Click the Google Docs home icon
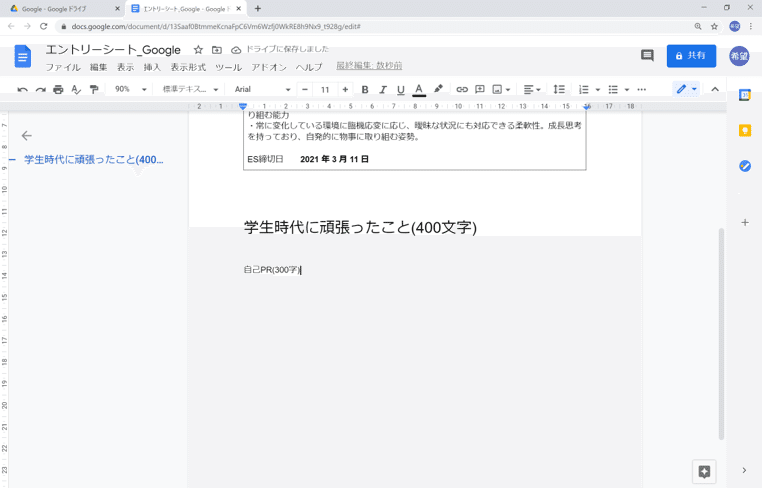Screen dimensions: 762x488 click(22, 56)
